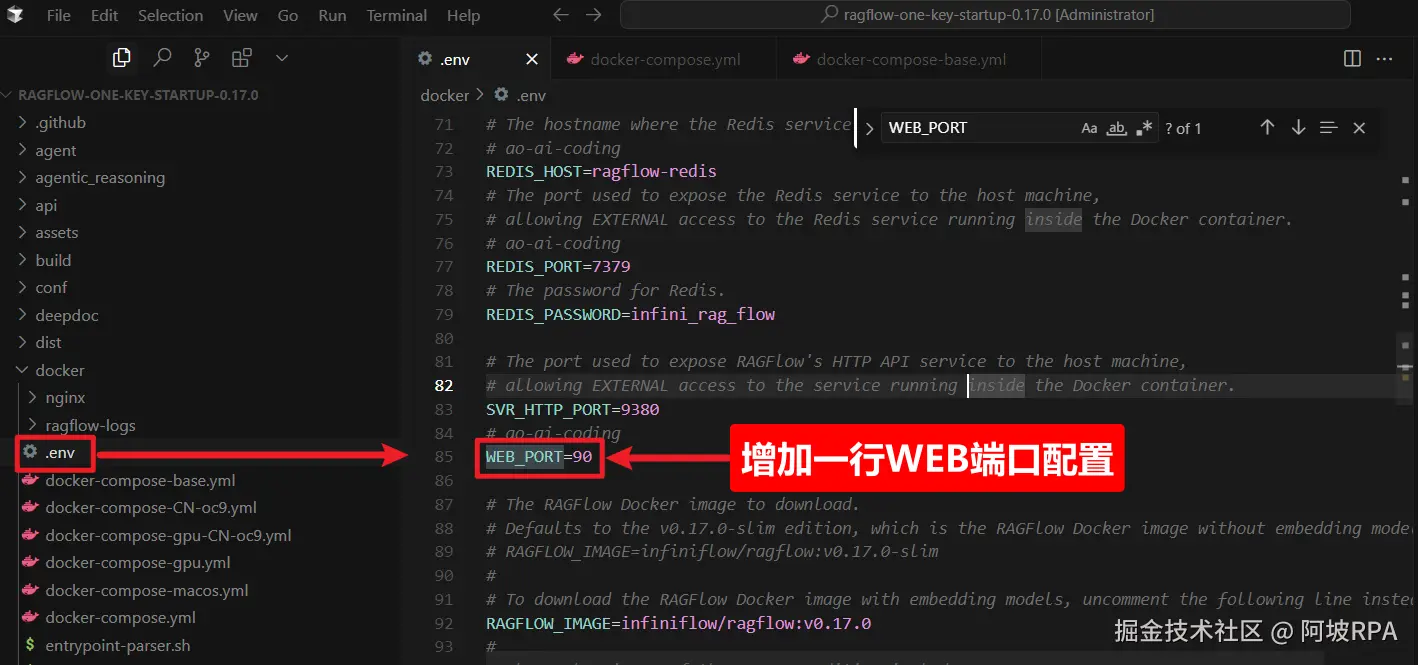The image size is (1418, 665).
Task: Open the File menu
Action: tap(59, 15)
